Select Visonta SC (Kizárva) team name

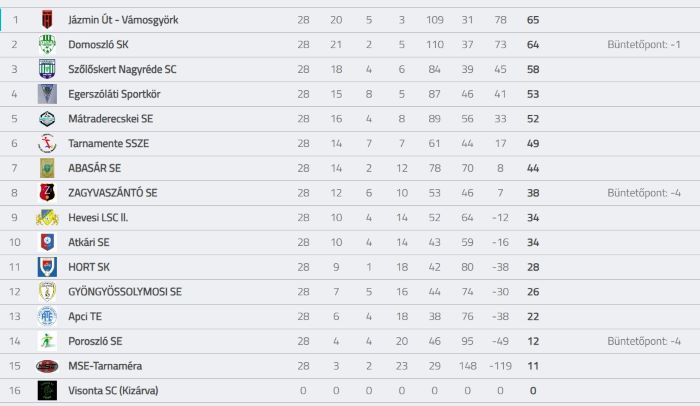point(113,390)
